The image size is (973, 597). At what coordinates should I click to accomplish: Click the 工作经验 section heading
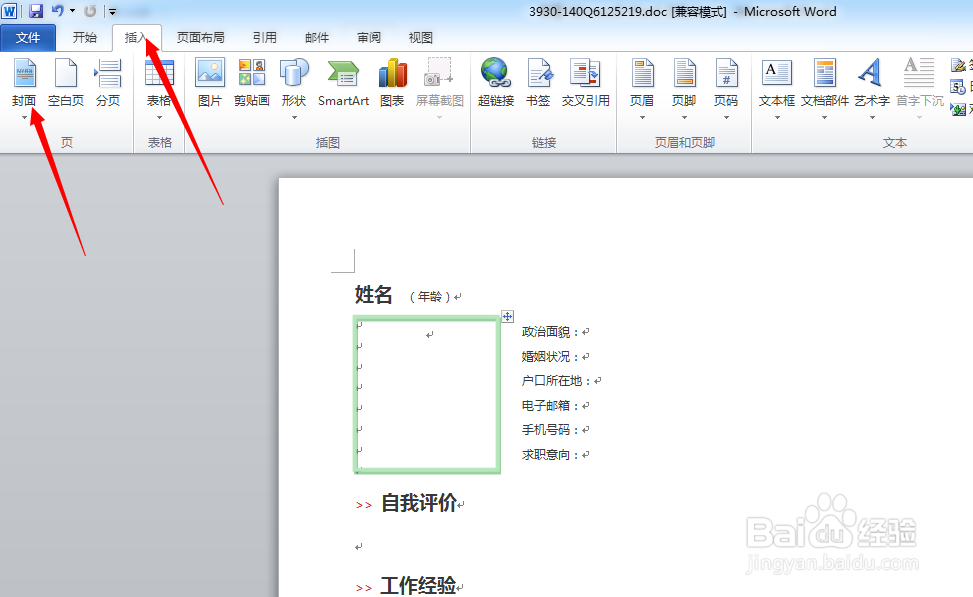[x=418, y=585]
